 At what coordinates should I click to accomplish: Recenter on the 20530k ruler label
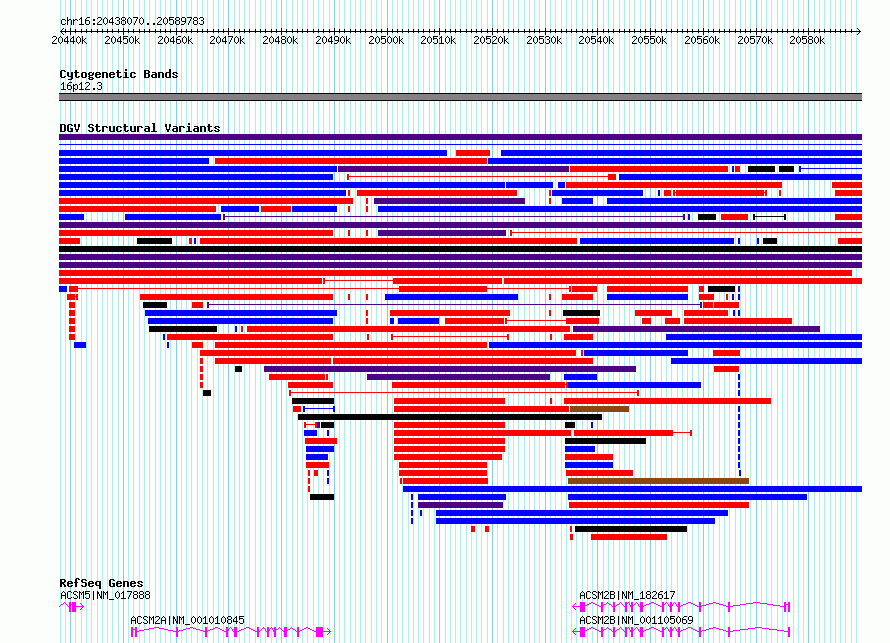click(x=544, y=40)
